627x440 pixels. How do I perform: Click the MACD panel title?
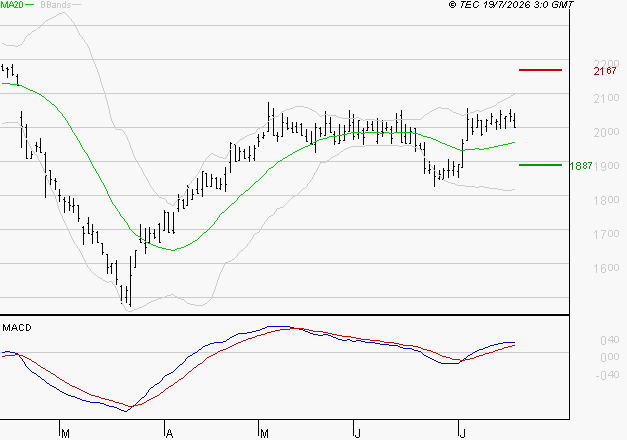point(17,328)
